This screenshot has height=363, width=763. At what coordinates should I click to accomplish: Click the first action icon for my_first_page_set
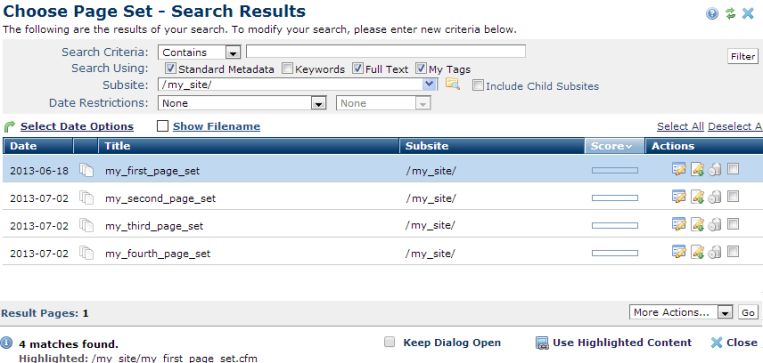tap(679, 169)
